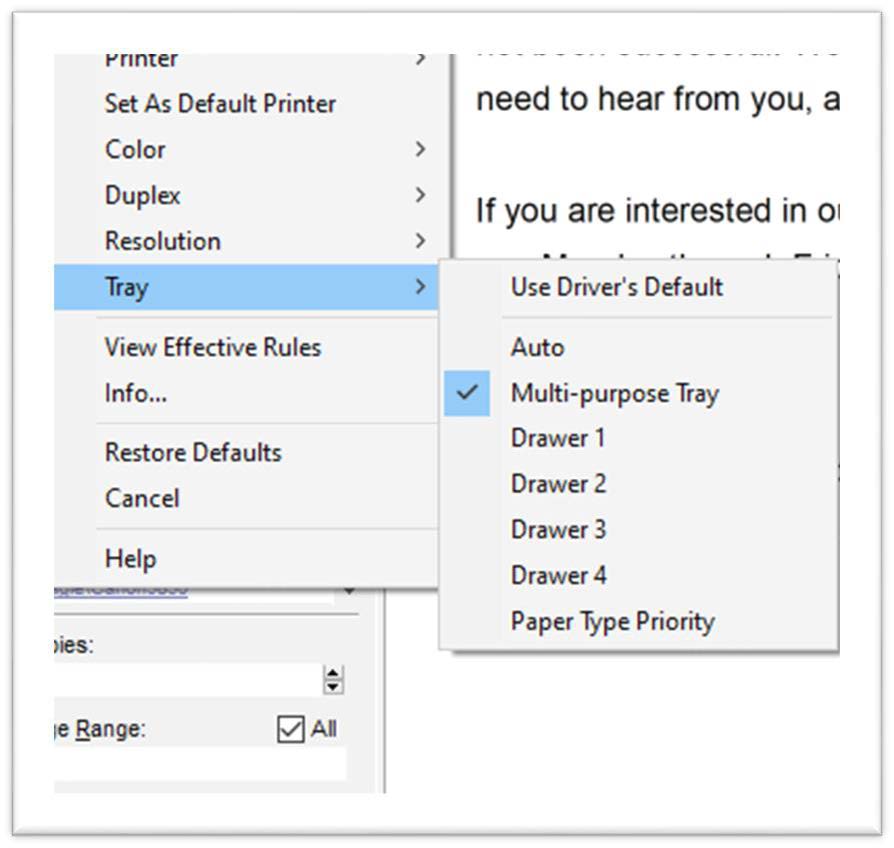This screenshot has width=894, height=848.
Task: Open the Printer submenu arrow
Action: coord(420,60)
